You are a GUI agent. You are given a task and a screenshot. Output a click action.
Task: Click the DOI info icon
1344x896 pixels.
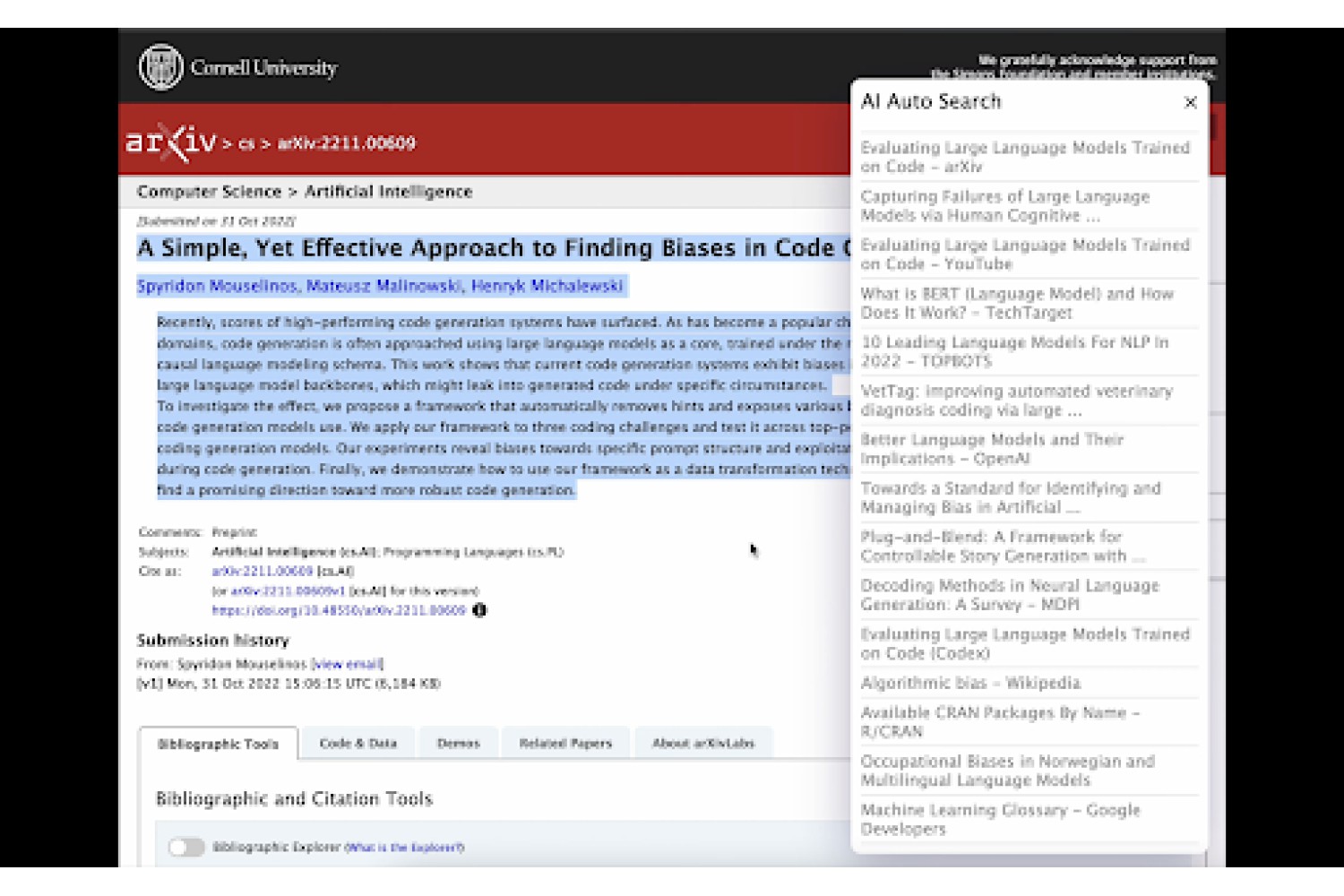point(479,610)
